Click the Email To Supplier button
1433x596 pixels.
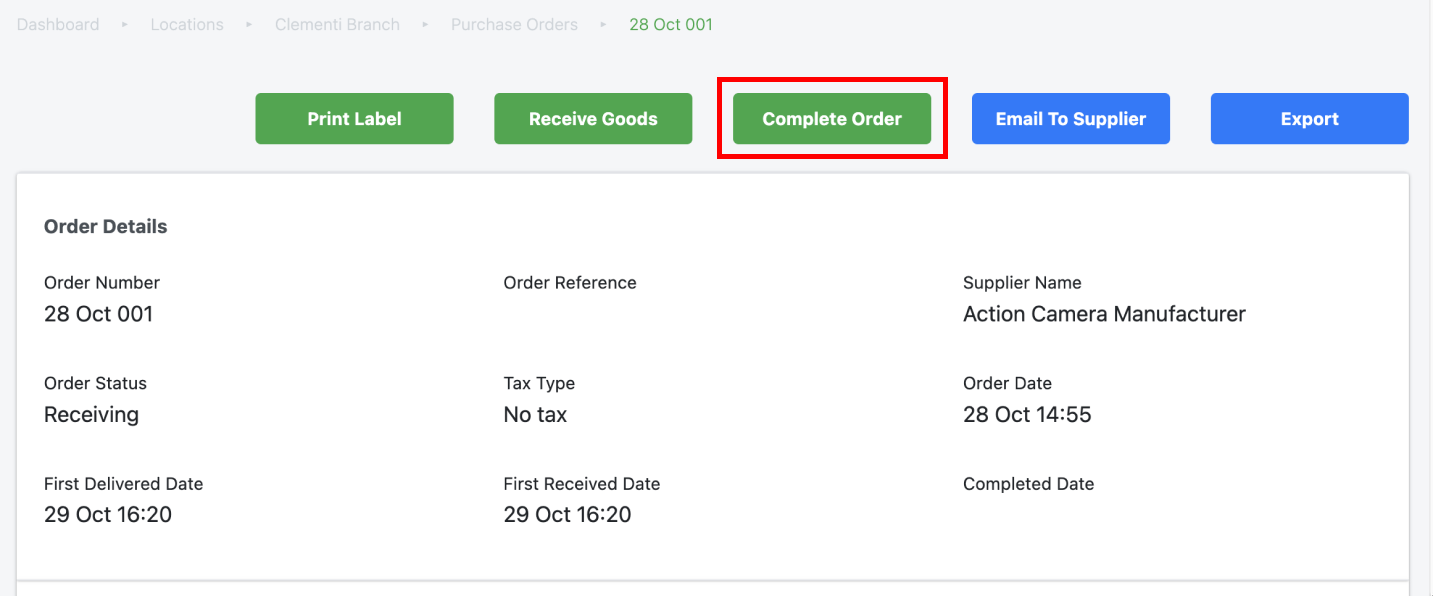click(1071, 119)
